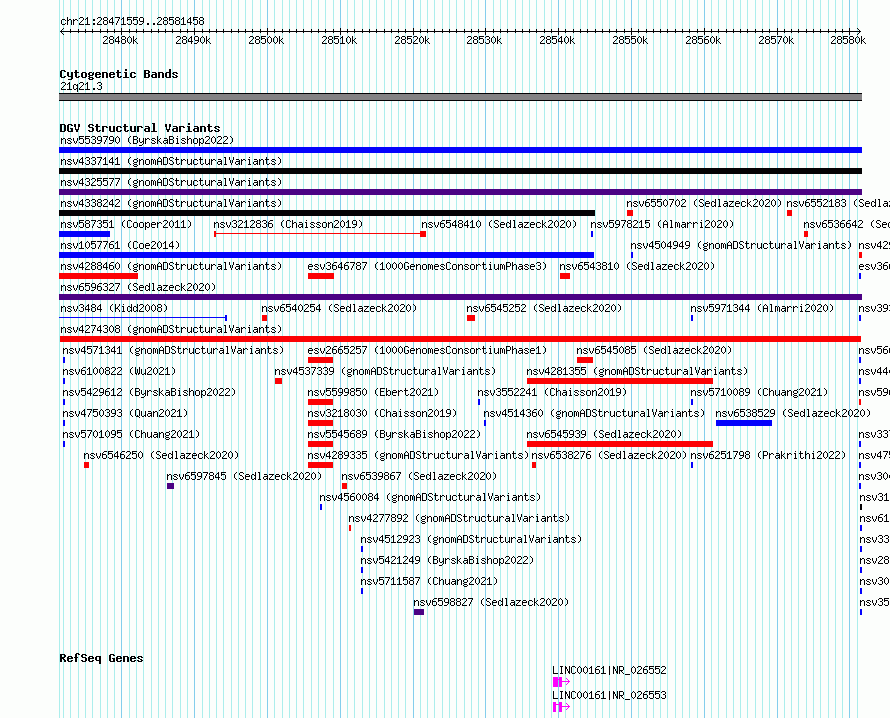This screenshot has height=718, width=890.
Task: Click the chr21:28471559..28581458 coordinate label
Action: coord(132,21)
